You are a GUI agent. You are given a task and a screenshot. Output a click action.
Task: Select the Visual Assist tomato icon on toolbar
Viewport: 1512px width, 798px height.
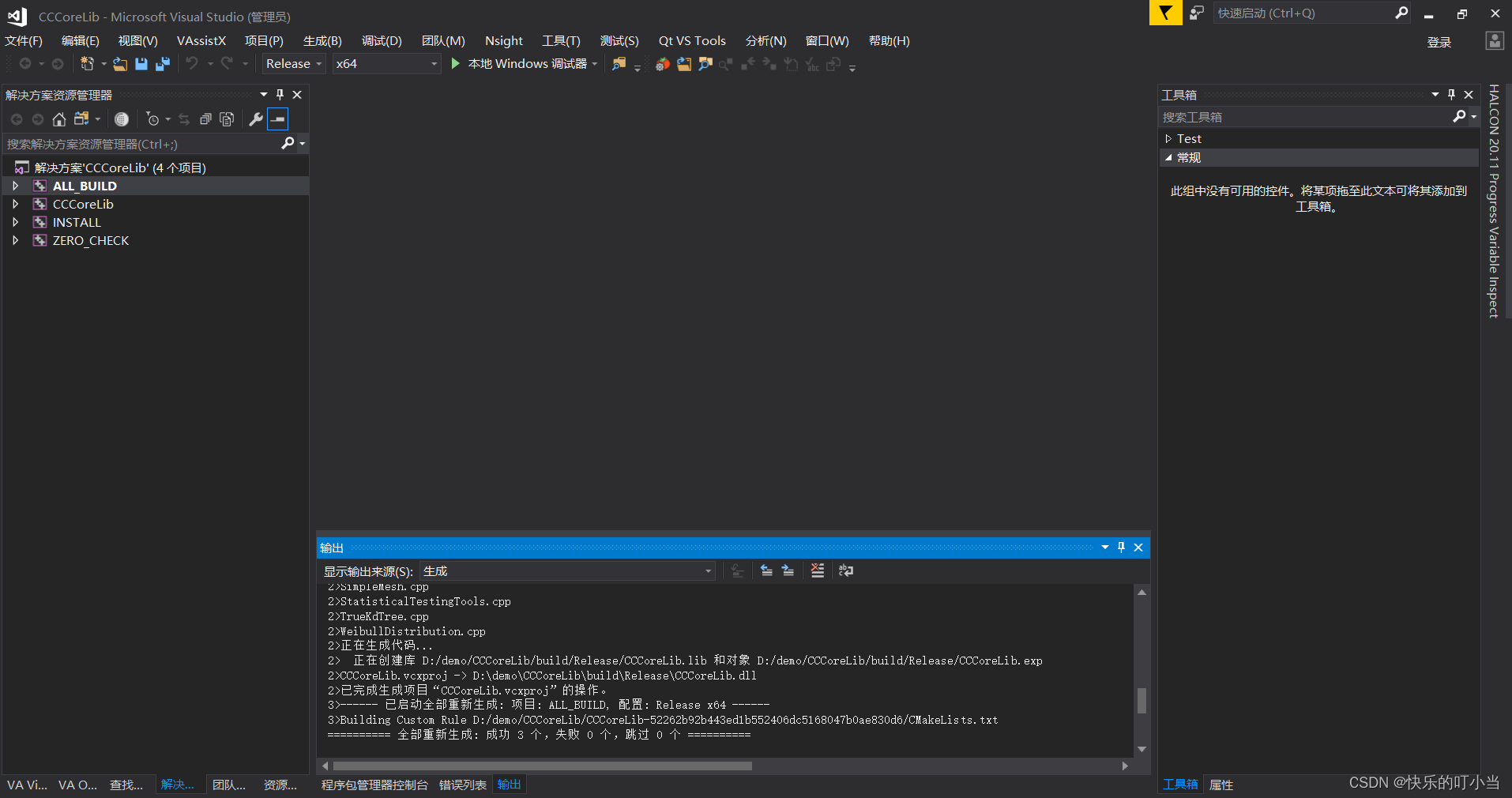click(662, 64)
